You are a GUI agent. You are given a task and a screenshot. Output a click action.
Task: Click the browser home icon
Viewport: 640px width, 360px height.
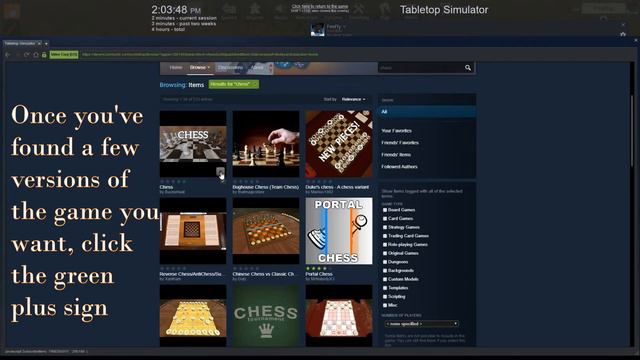point(36,55)
